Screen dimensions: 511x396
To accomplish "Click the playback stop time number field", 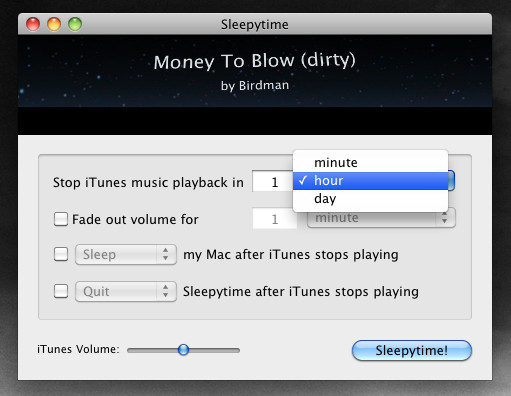I will click(x=273, y=182).
